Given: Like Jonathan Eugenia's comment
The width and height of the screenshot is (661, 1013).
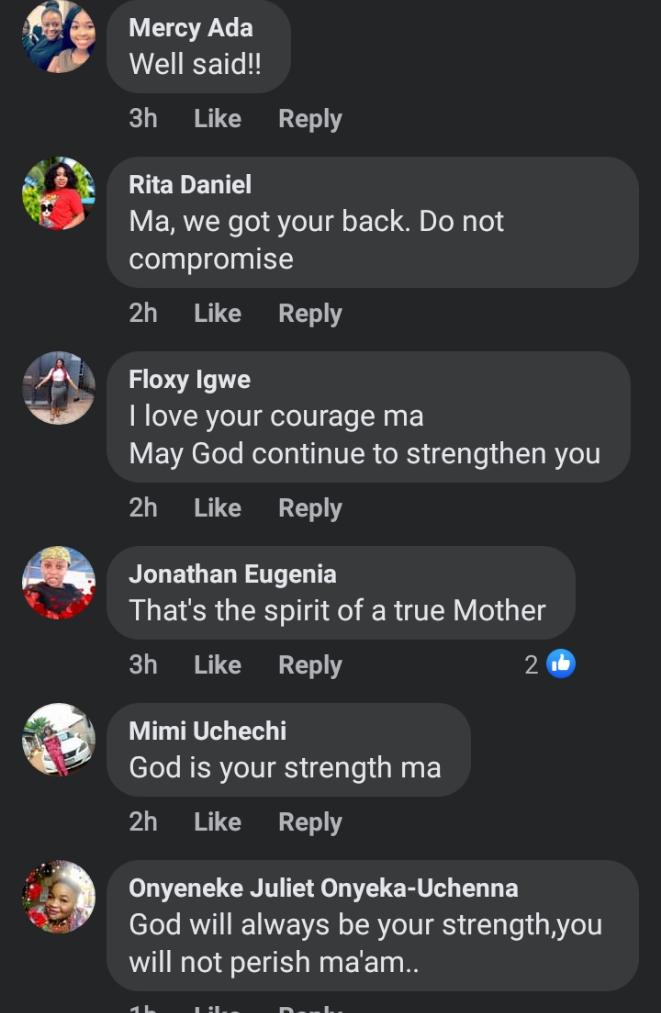Looking at the screenshot, I should [x=217, y=665].
